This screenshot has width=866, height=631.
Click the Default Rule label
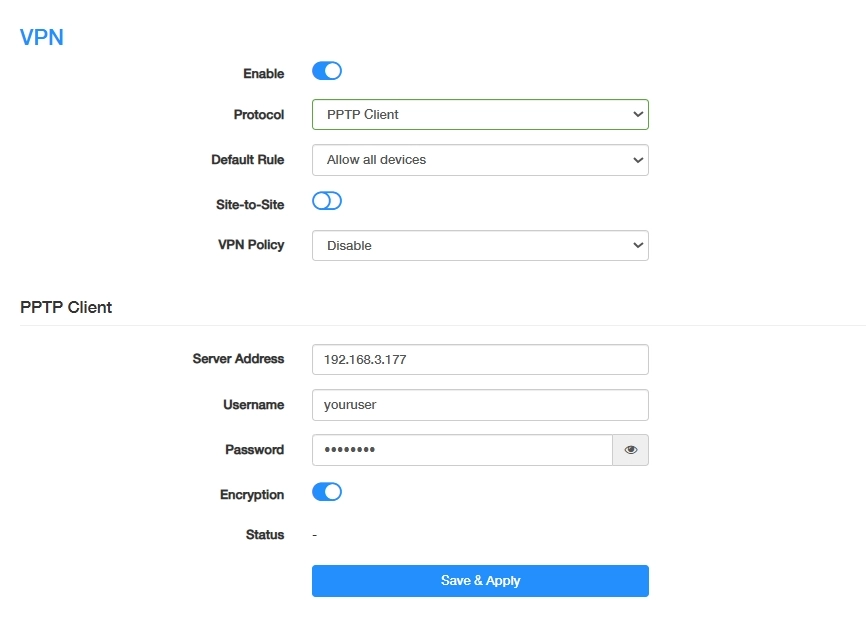click(x=247, y=160)
